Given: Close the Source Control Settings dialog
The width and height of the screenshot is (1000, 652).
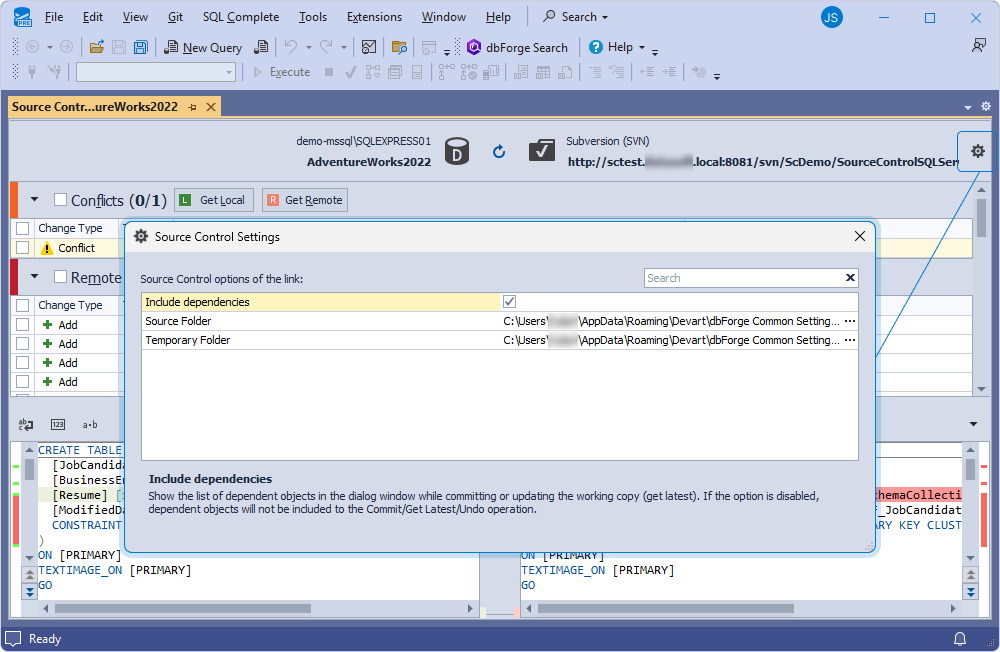Looking at the screenshot, I should (860, 236).
